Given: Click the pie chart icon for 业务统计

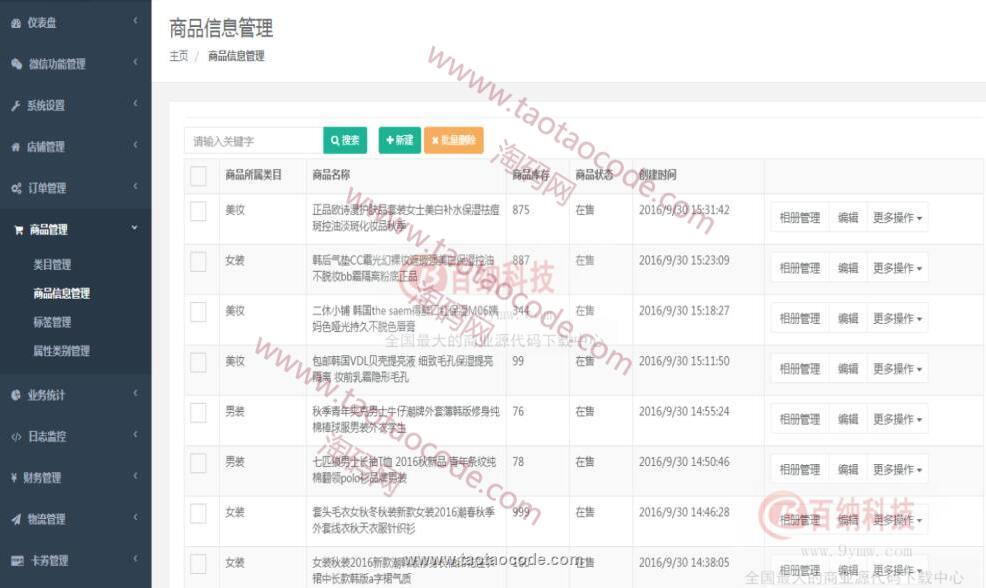Looking at the screenshot, I should point(16,395).
